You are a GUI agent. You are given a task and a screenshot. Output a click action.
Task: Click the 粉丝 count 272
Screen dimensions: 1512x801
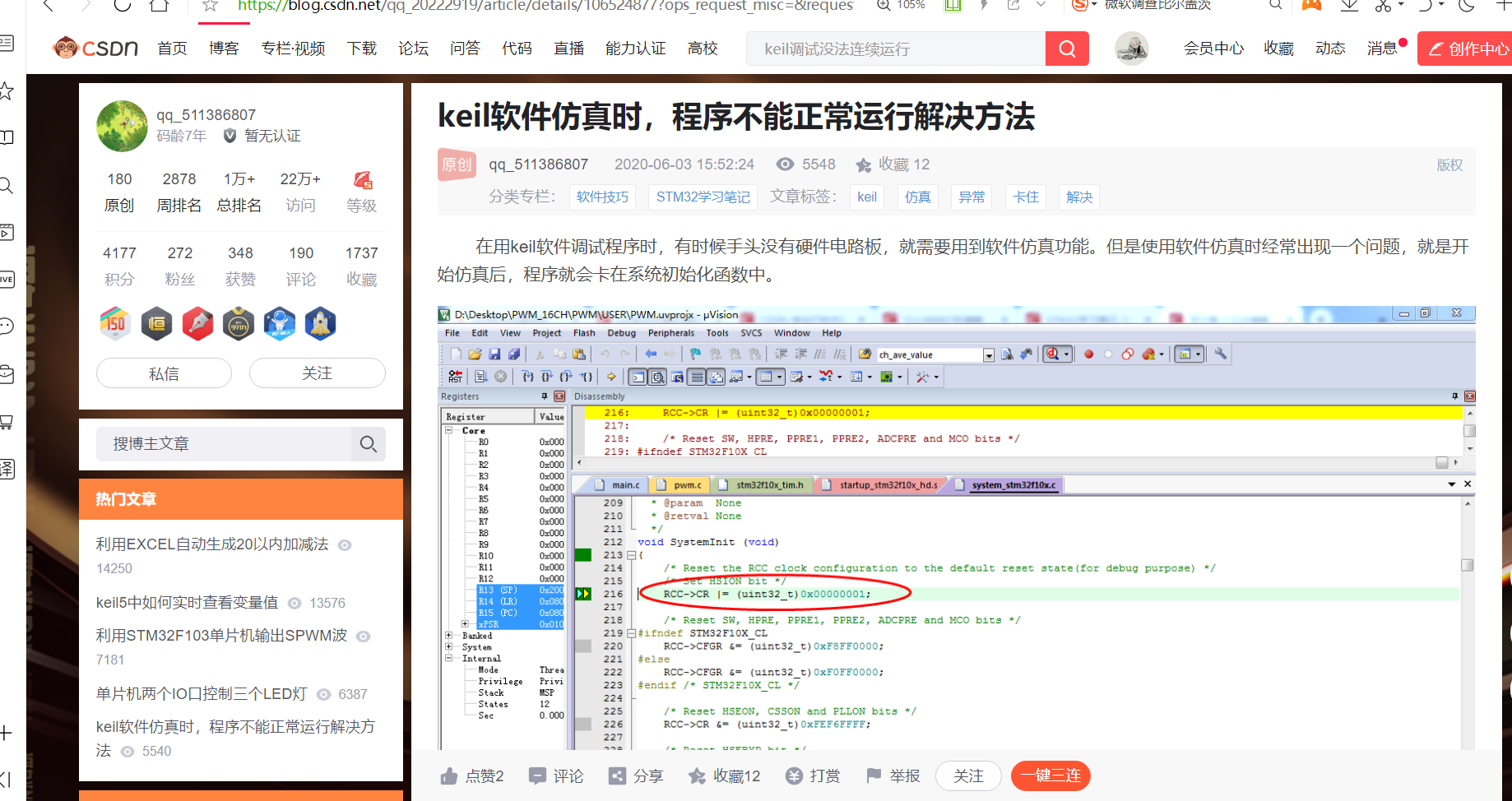point(180,253)
